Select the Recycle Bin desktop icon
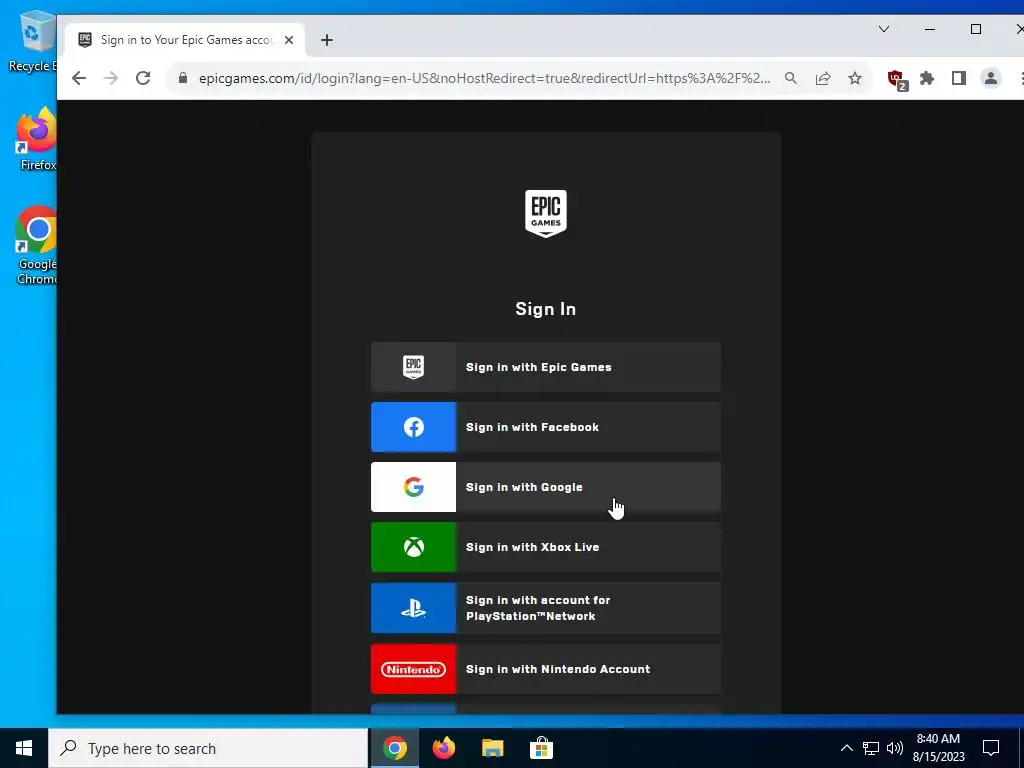This screenshot has height=768, width=1024. point(33,40)
